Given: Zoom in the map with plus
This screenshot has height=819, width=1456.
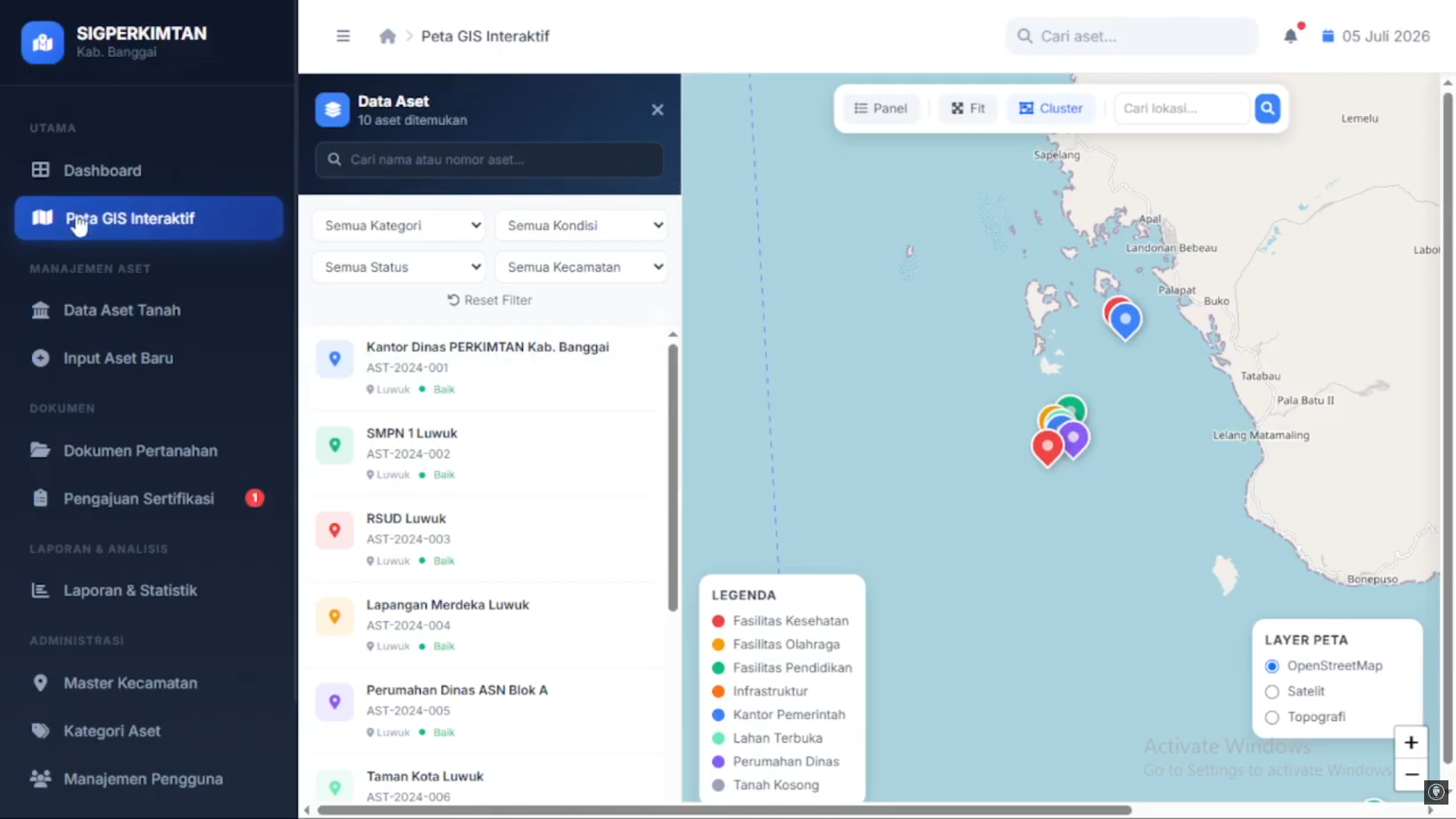Looking at the screenshot, I should (x=1410, y=742).
